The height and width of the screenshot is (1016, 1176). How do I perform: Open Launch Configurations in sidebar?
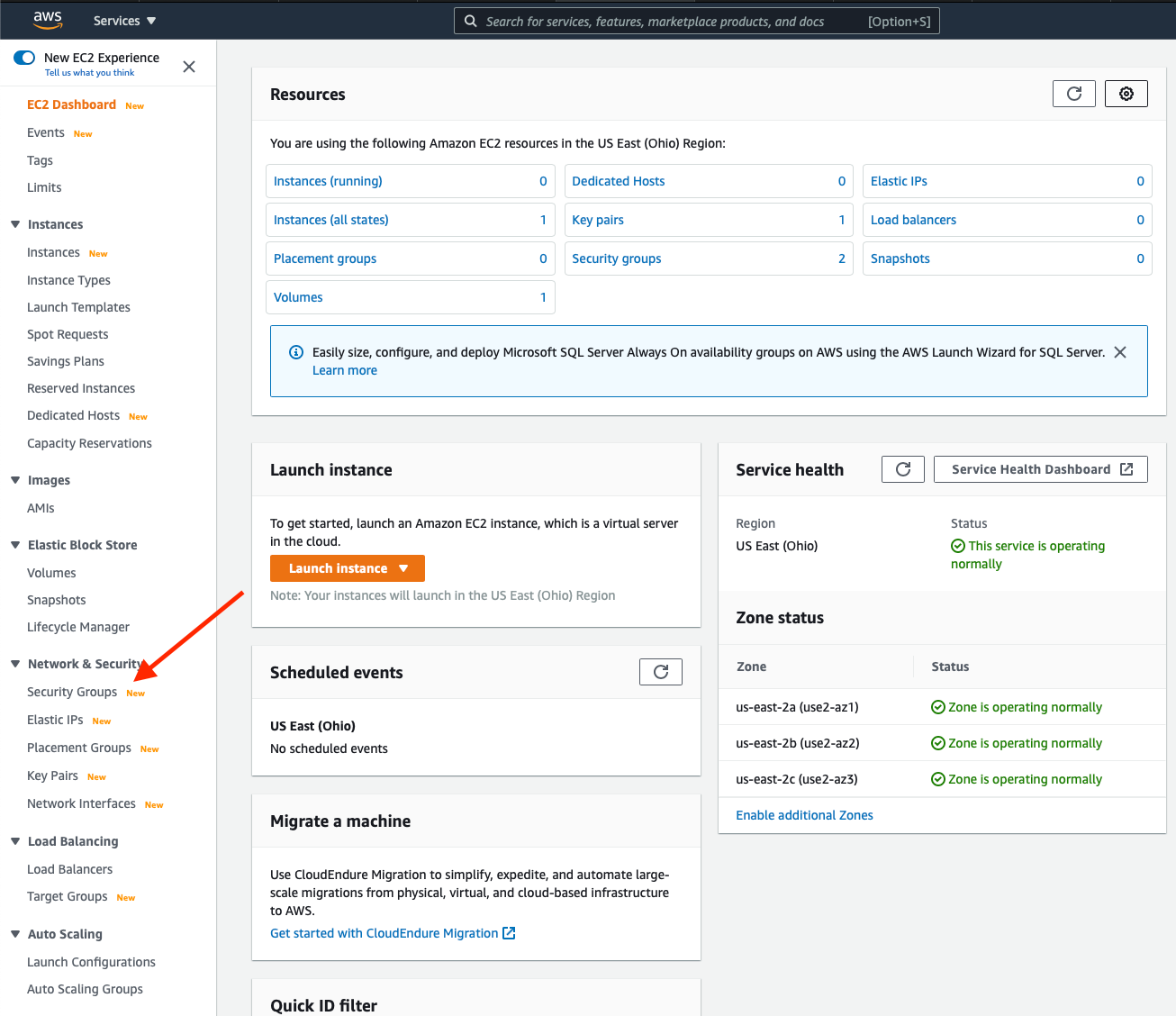coord(91,962)
